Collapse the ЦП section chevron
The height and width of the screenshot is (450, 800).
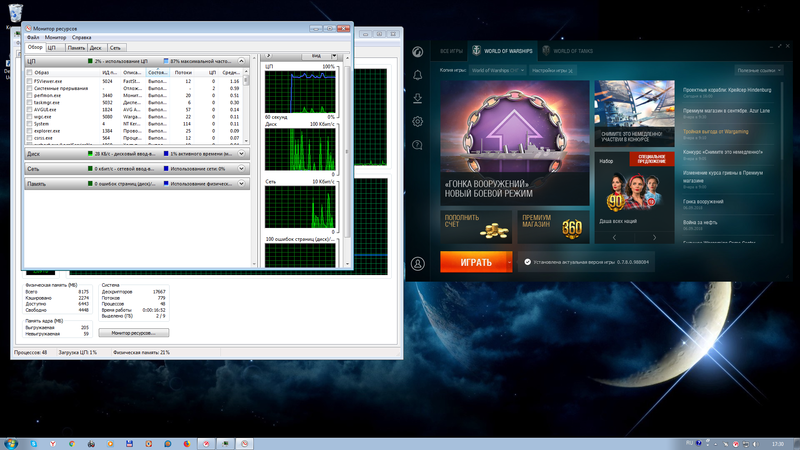tap(241, 61)
